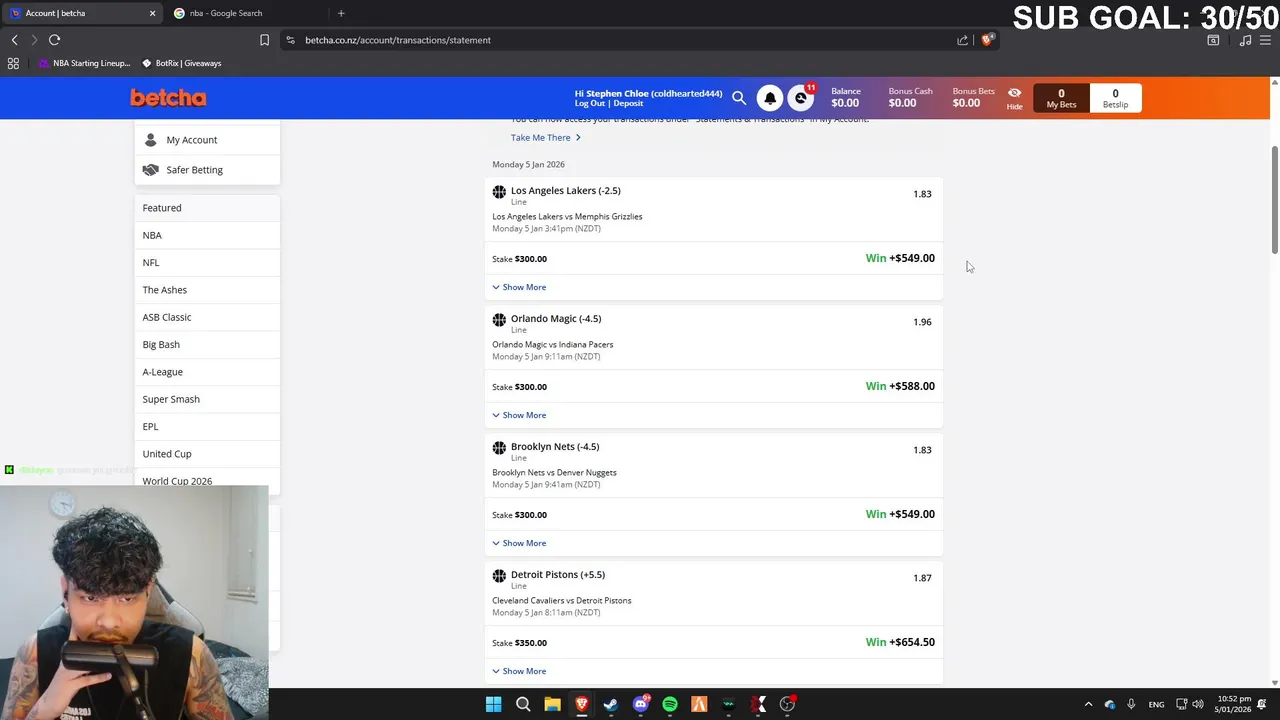Go back in browser history
This screenshot has height=720, width=1280.
(14, 40)
